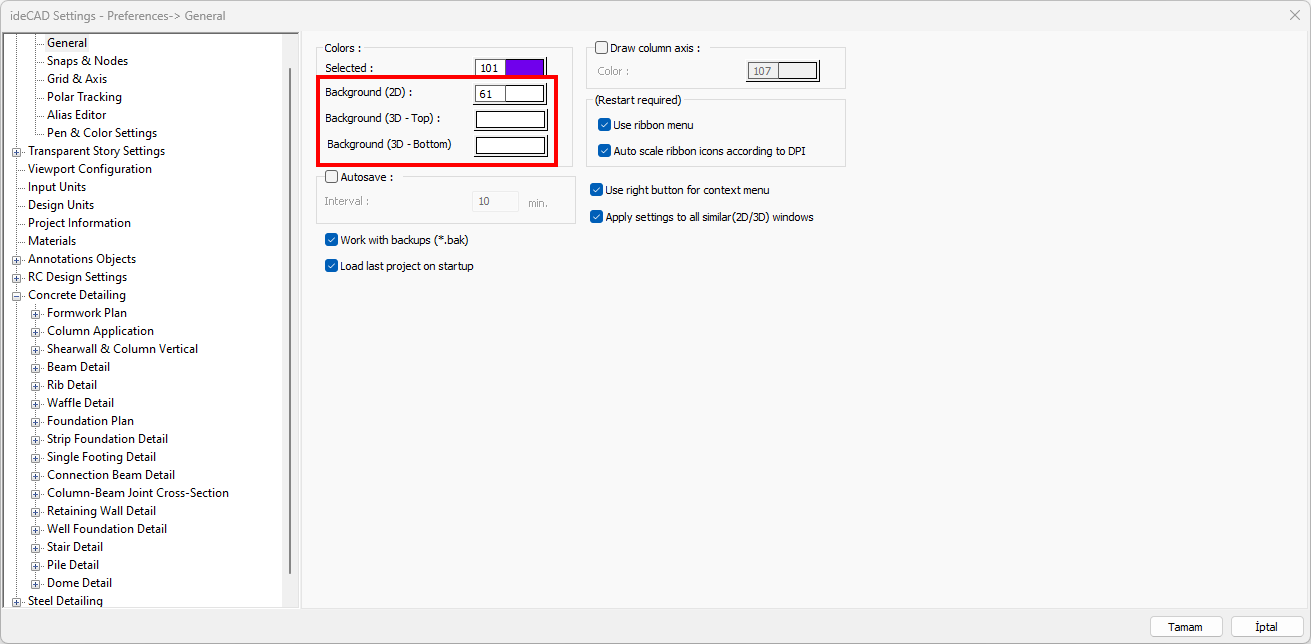This screenshot has width=1311, height=644.
Task: Expand Dome Detail node
Action: point(35,584)
